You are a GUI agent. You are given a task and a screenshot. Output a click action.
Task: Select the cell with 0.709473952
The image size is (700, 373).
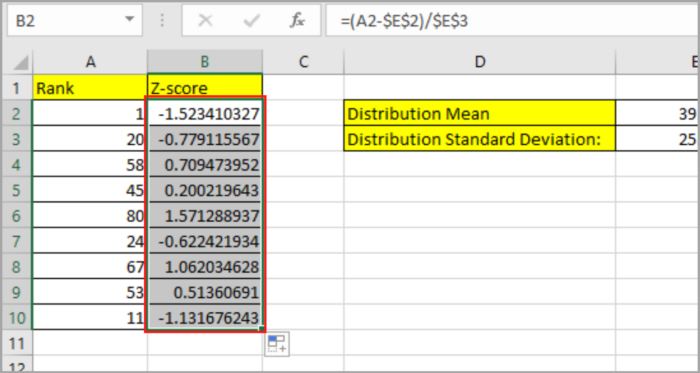pyautogui.click(x=205, y=164)
